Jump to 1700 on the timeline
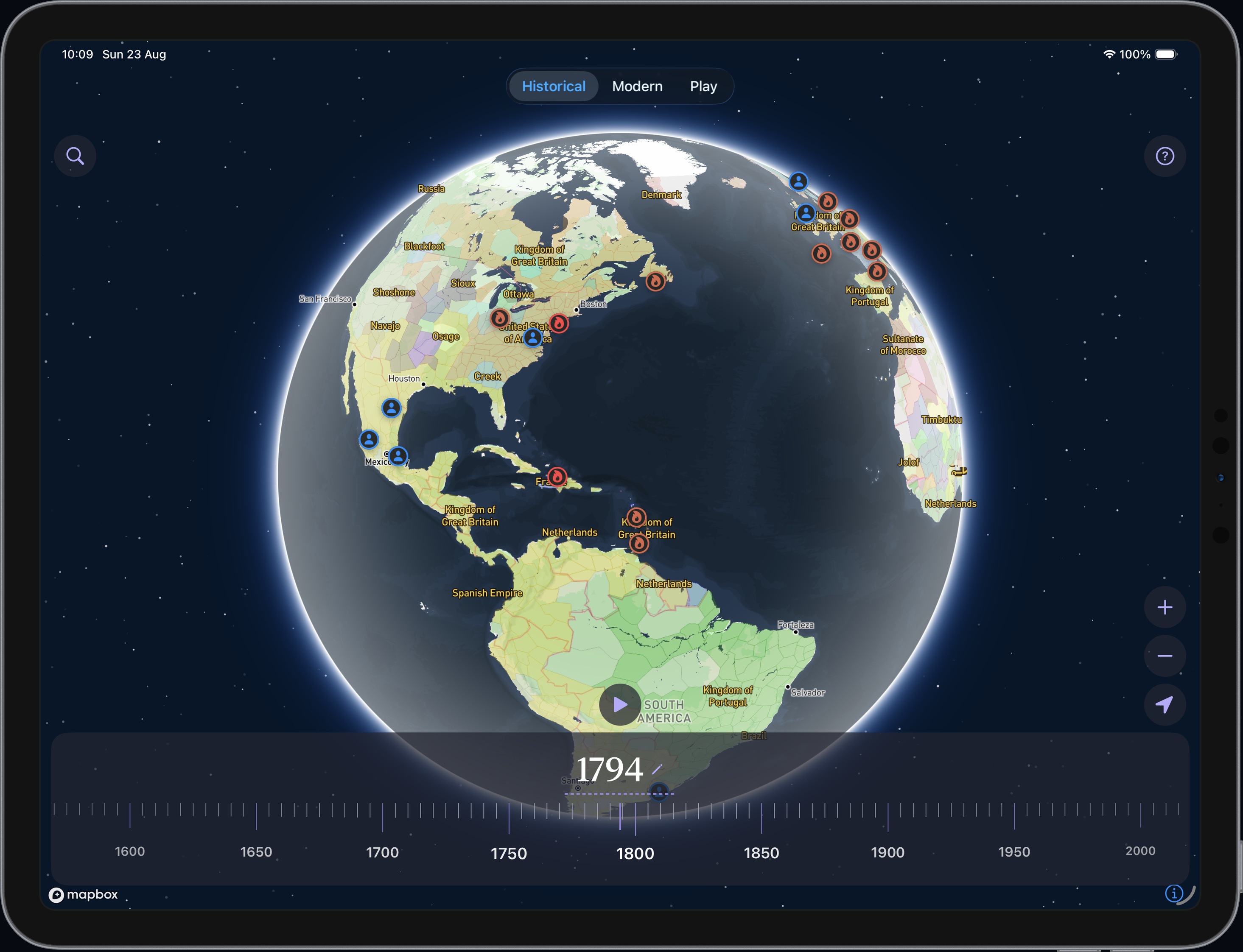Screen dimensions: 1243x952 coord(383,852)
